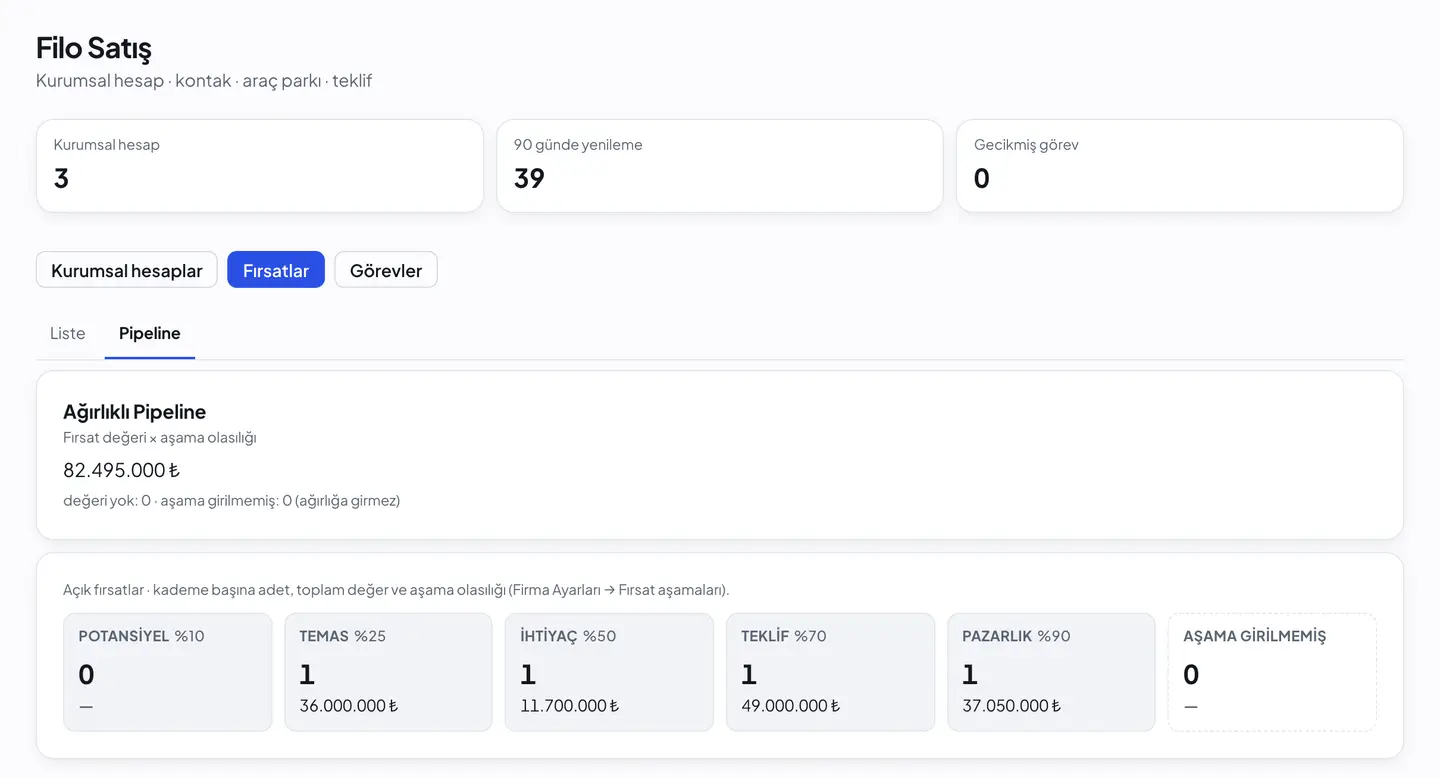Open the TEKLİF %70 stage card
Viewport: 1440px width, 778px height.
point(830,672)
